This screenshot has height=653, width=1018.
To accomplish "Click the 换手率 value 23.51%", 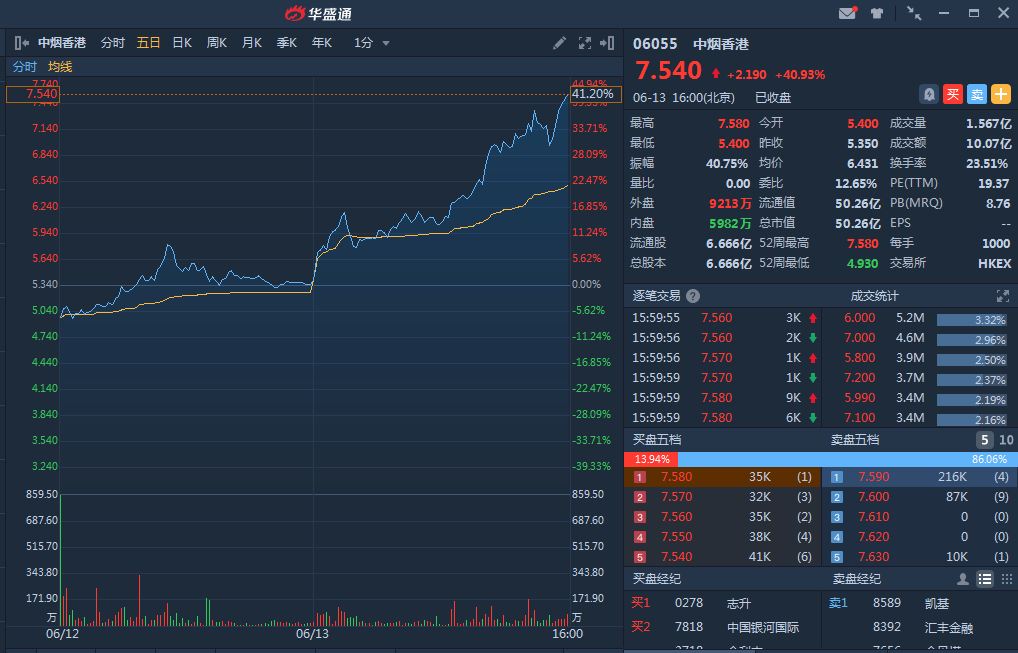I will click(987, 164).
